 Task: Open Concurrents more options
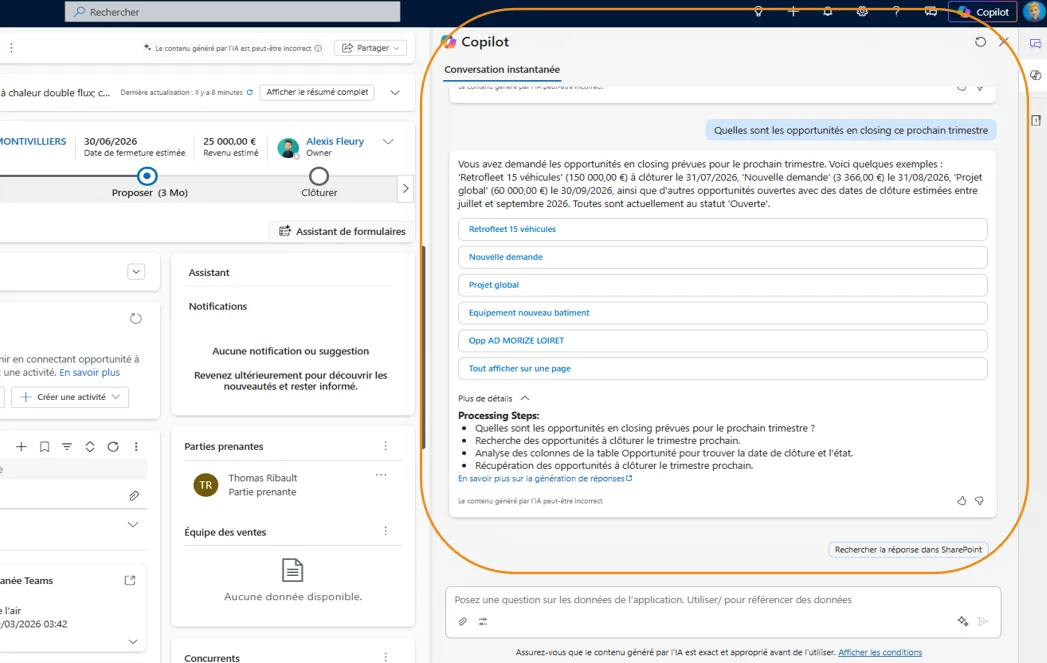click(385, 658)
